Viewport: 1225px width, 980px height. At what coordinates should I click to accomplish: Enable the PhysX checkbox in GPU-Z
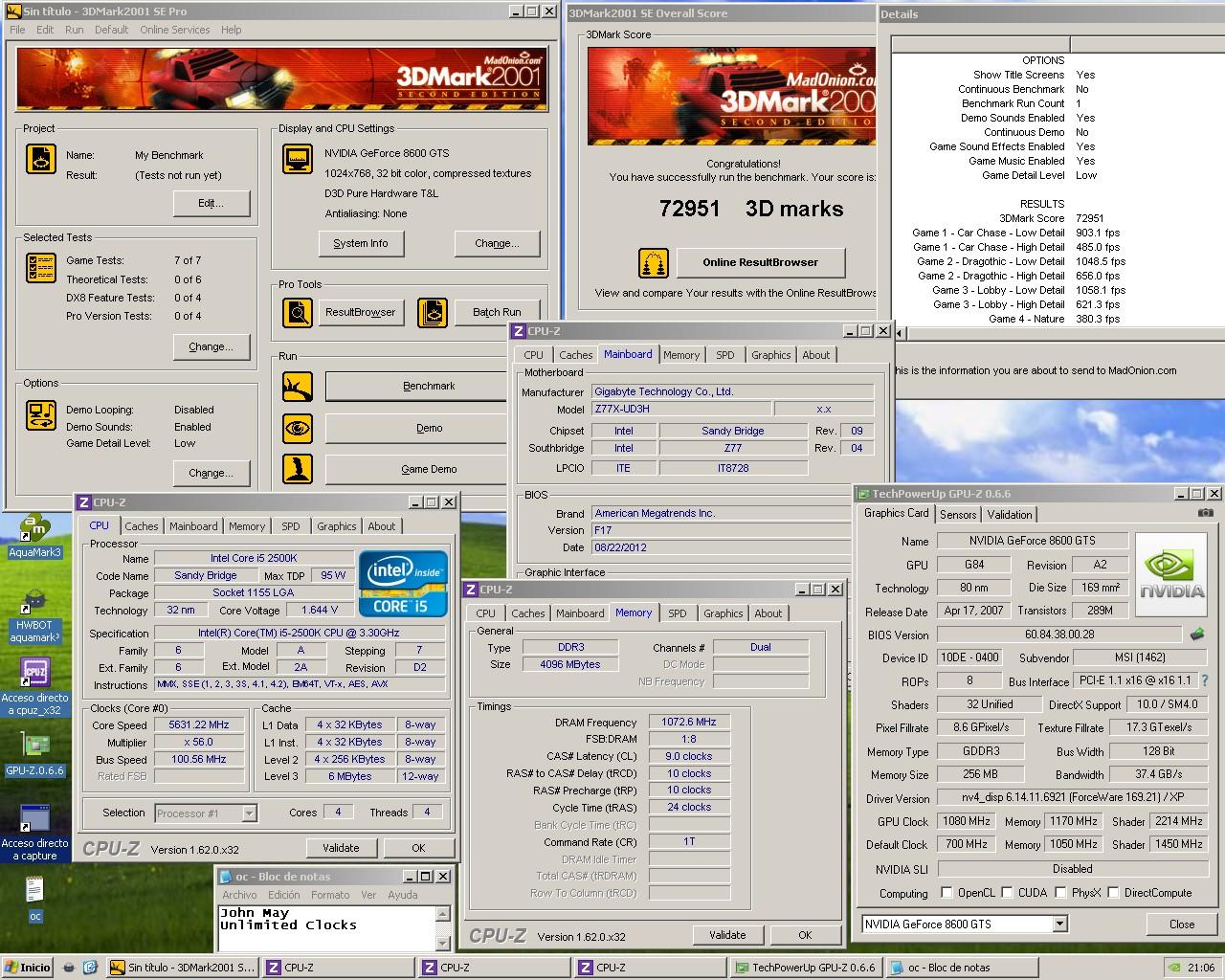(1060, 893)
